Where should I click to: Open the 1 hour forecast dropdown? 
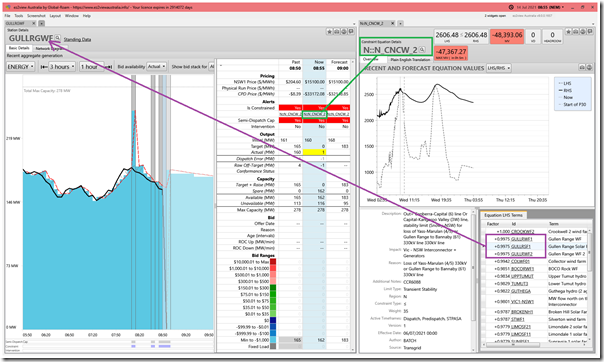point(92,67)
